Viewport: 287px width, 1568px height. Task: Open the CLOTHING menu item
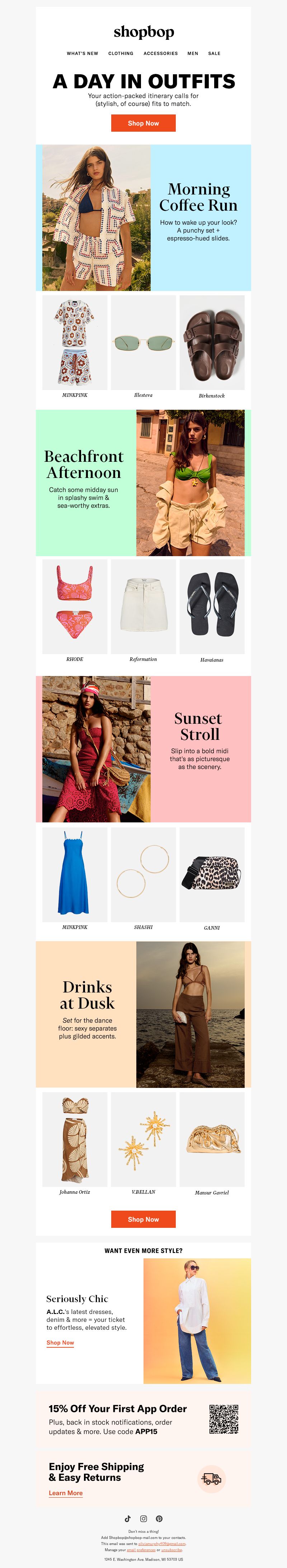(121, 53)
